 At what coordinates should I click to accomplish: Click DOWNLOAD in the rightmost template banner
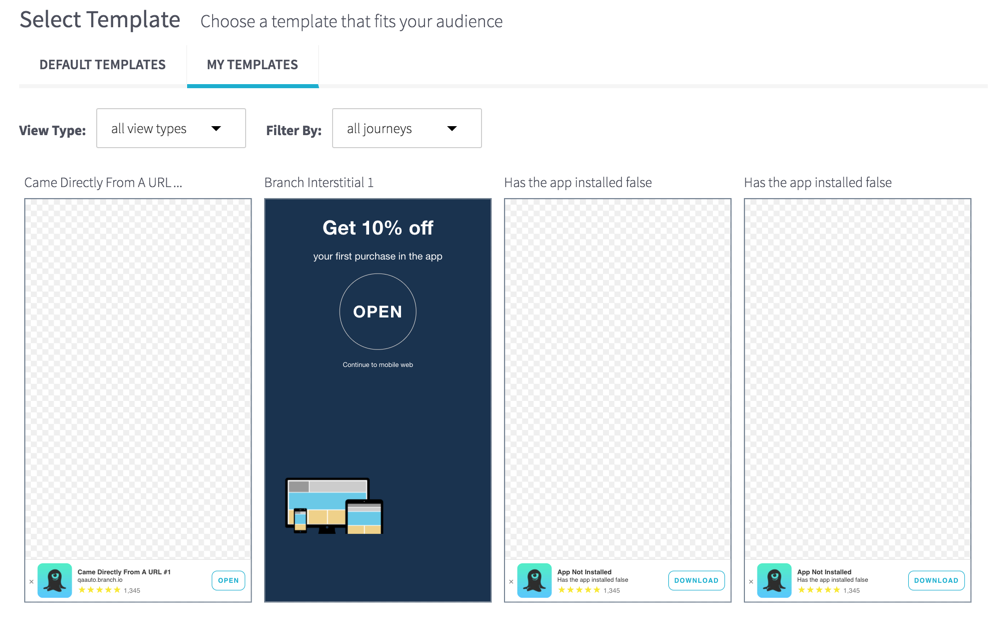935,580
